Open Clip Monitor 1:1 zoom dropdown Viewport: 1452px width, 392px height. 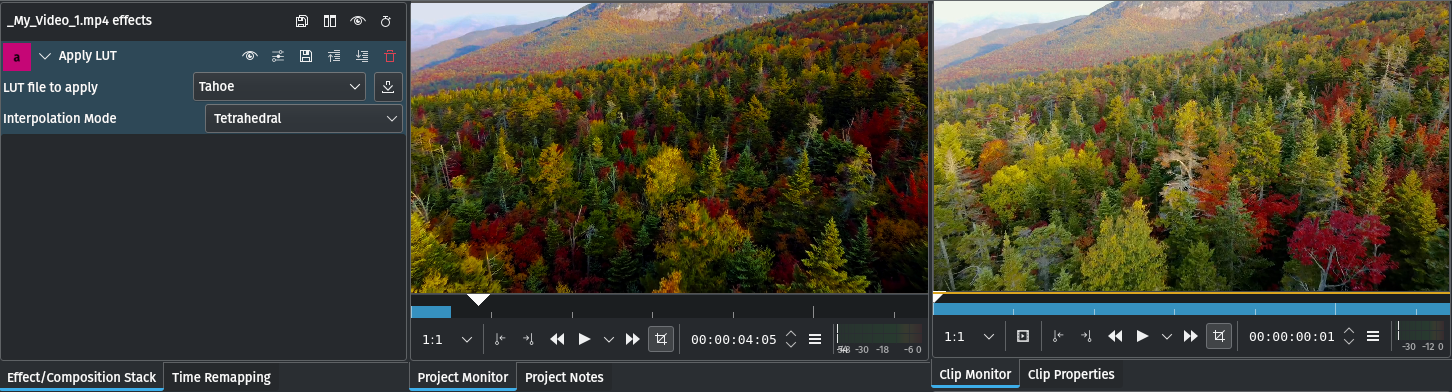[969, 337]
